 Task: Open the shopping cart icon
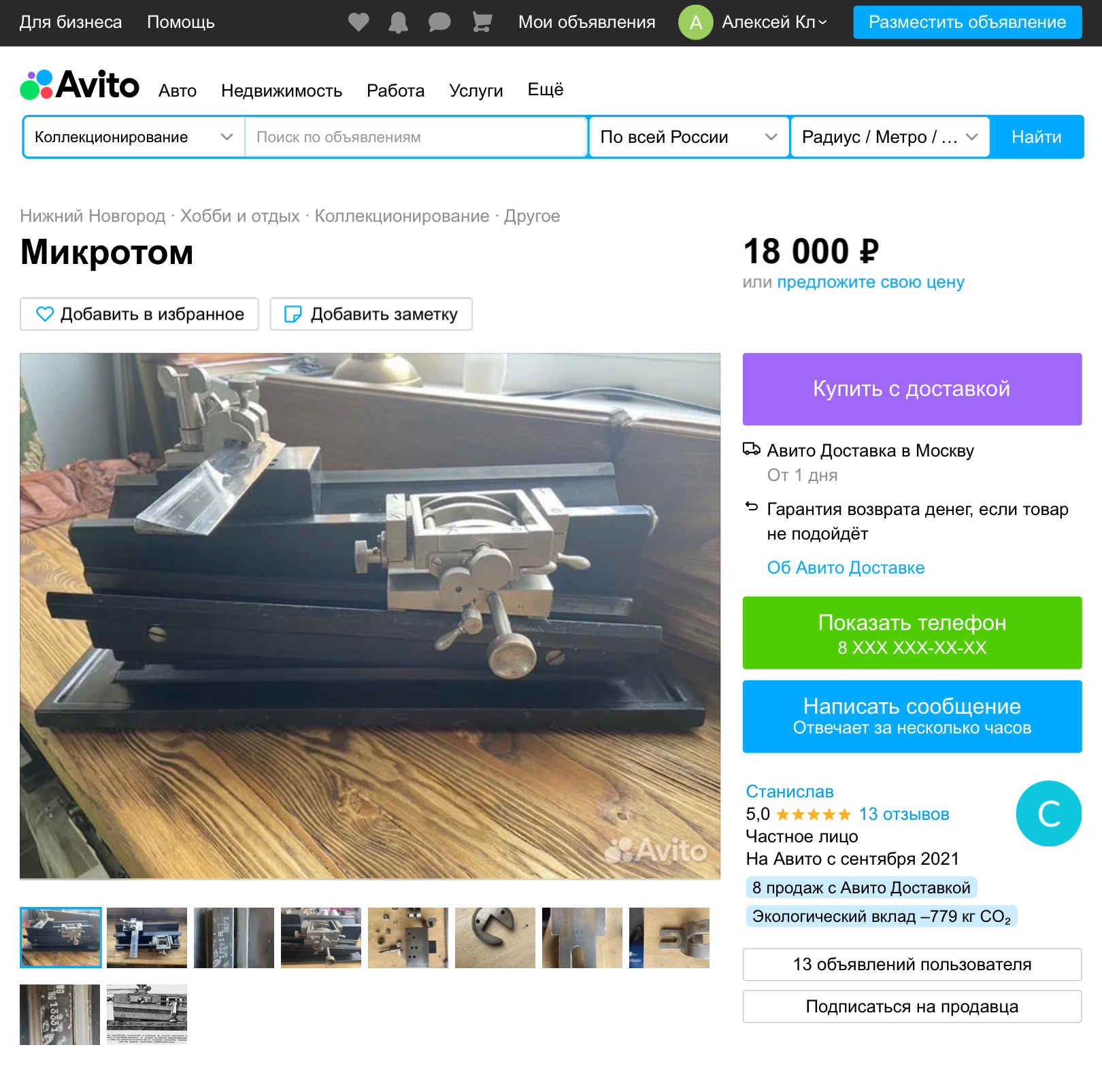(x=482, y=22)
